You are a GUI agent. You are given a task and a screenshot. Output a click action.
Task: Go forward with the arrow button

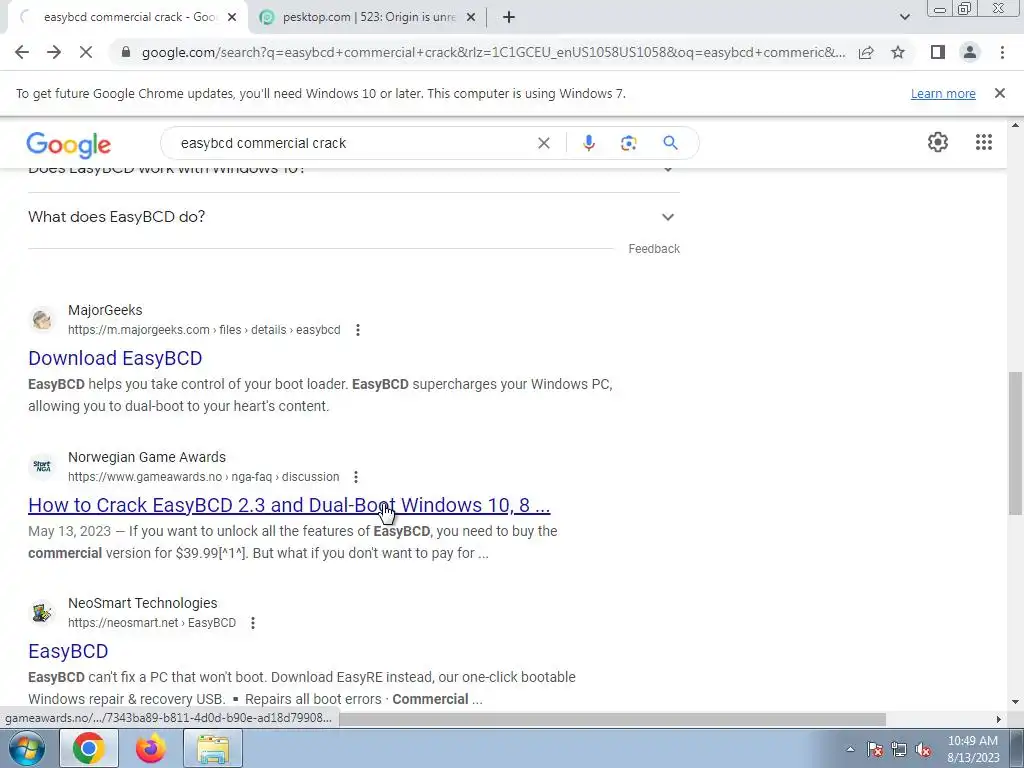54,52
